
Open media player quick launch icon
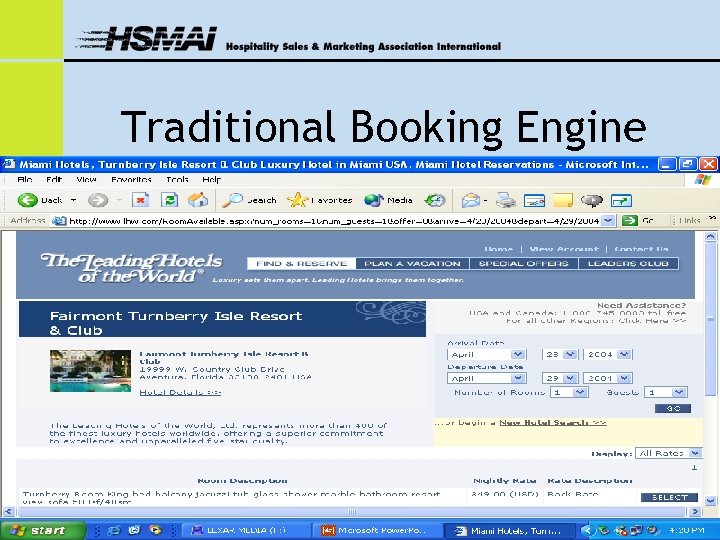pos(155,530)
